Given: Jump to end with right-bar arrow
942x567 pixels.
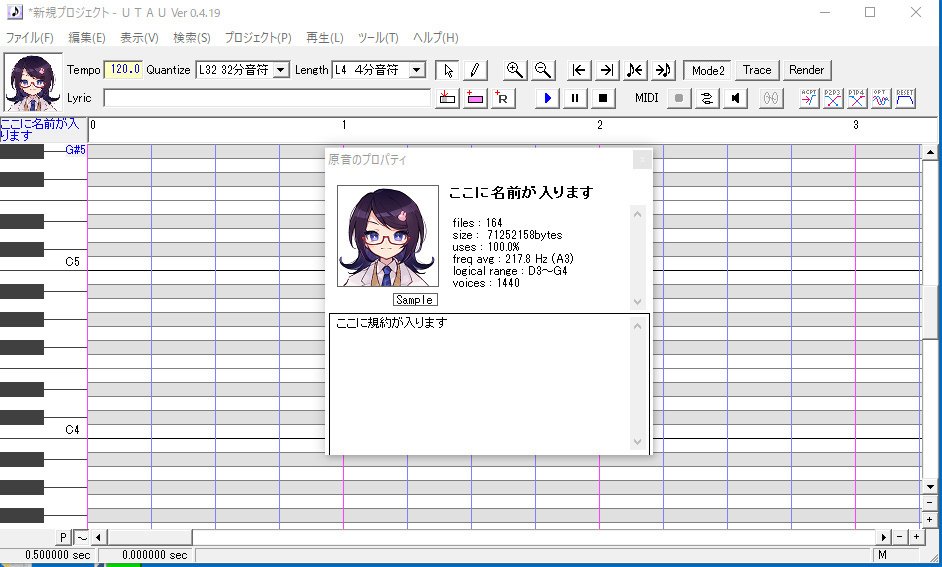Looking at the screenshot, I should 607,70.
